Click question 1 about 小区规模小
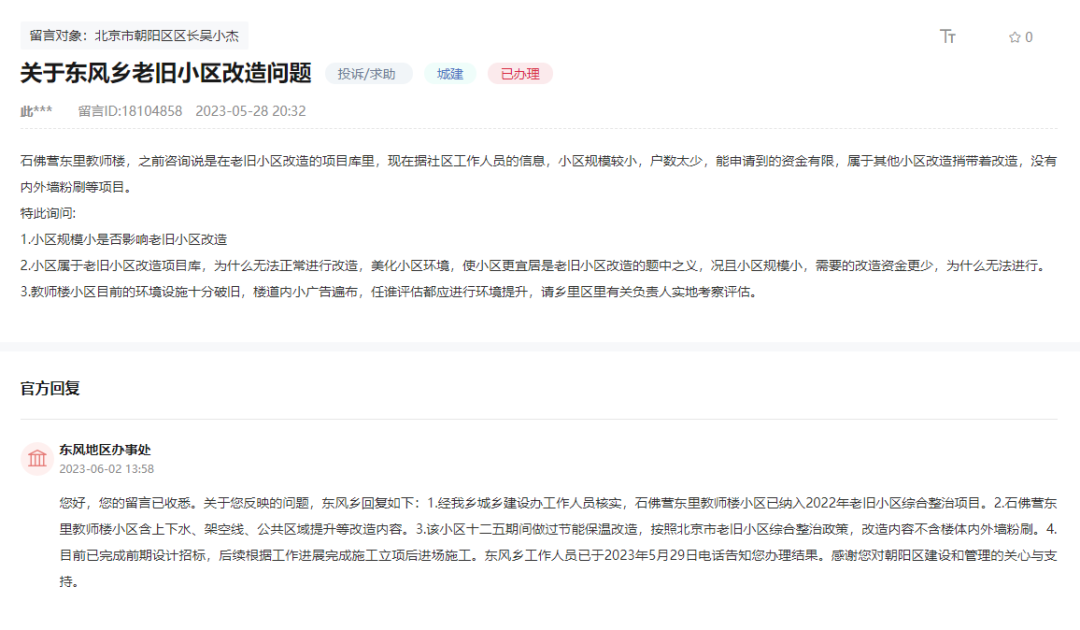The height and width of the screenshot is (630, 1080). [124, 240]
